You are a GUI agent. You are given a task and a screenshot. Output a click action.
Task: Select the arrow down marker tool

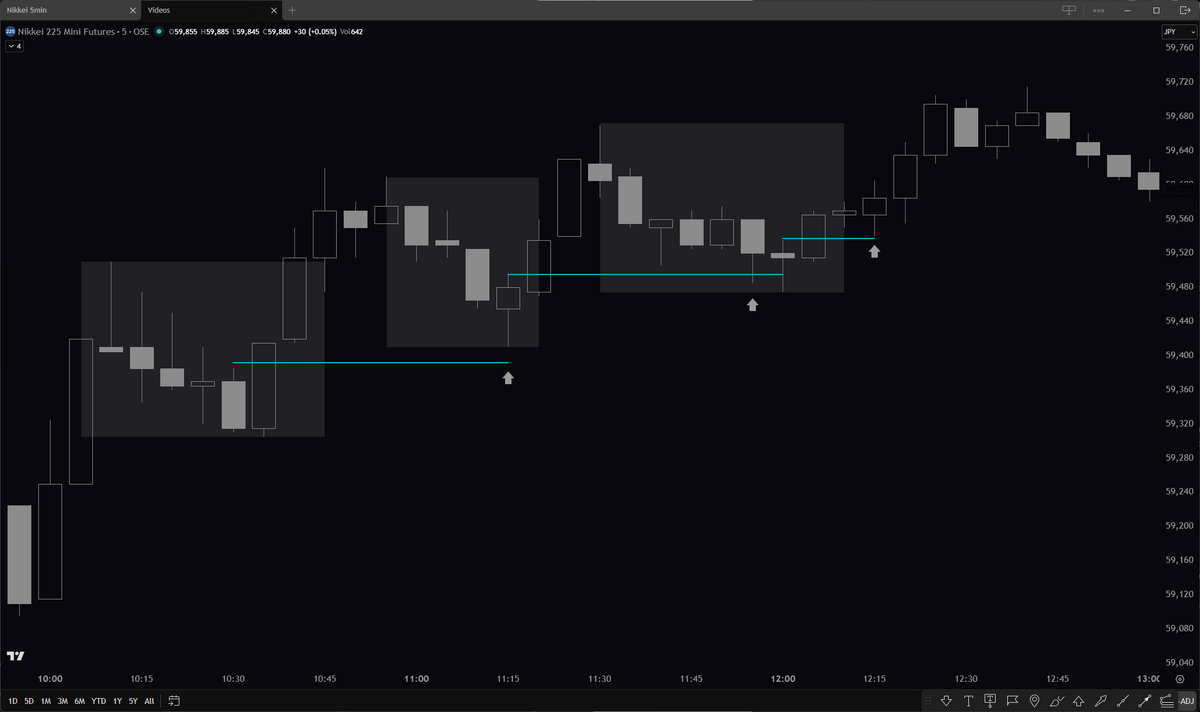[x=946, y=701]
